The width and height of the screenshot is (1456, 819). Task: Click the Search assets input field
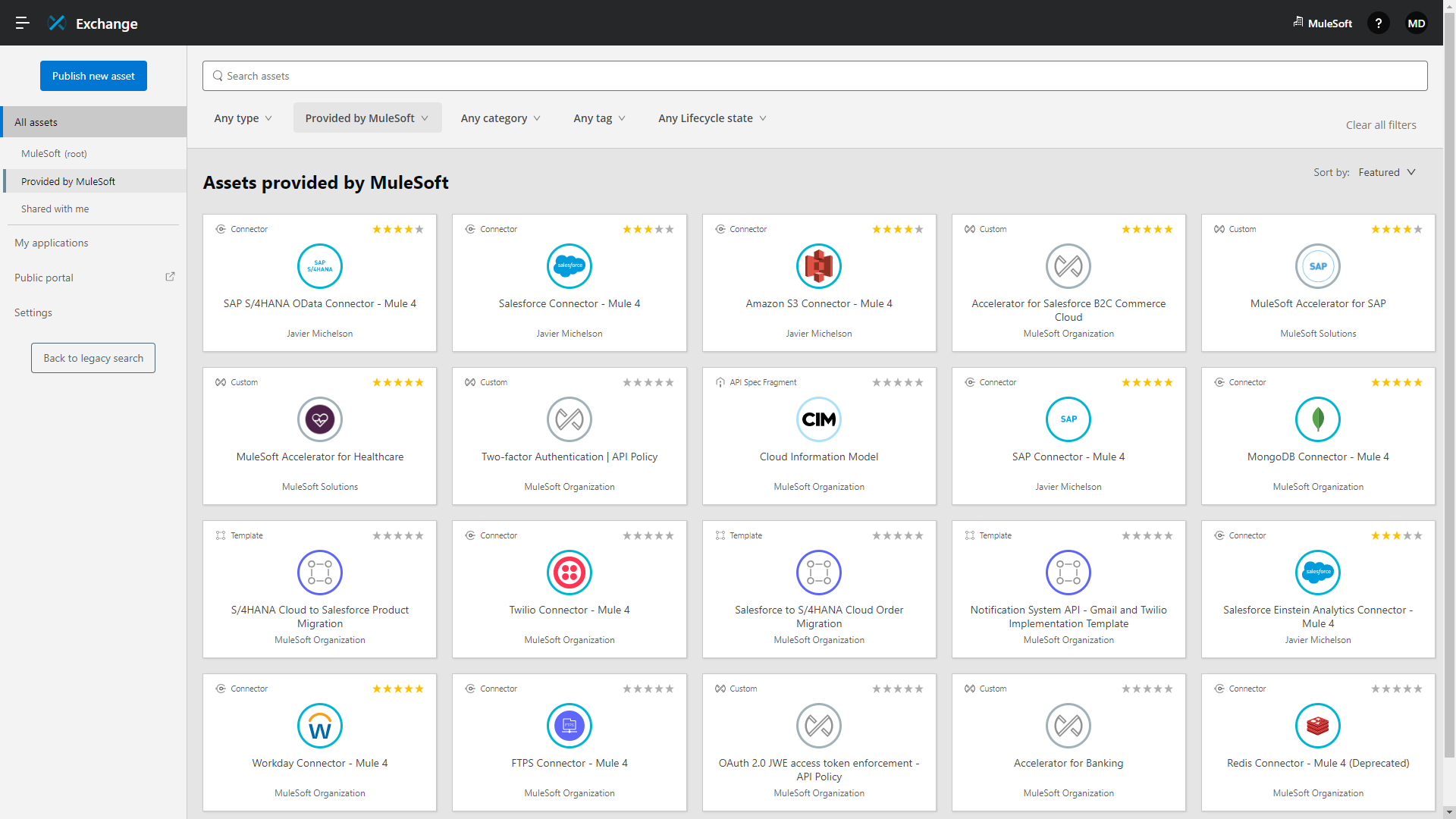815,76
